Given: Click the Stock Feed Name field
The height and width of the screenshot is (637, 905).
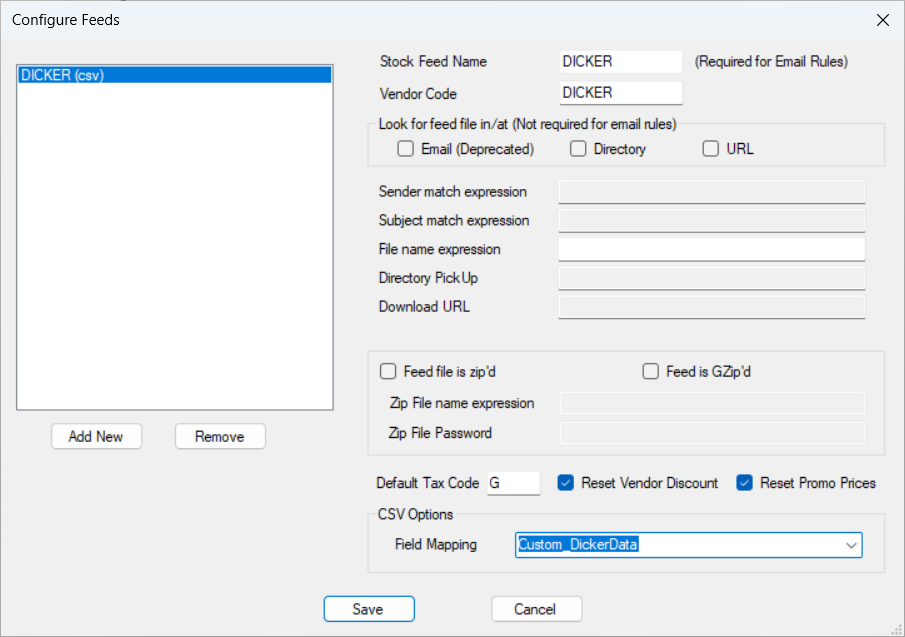Looking at the screenshot, I should 620,62.
